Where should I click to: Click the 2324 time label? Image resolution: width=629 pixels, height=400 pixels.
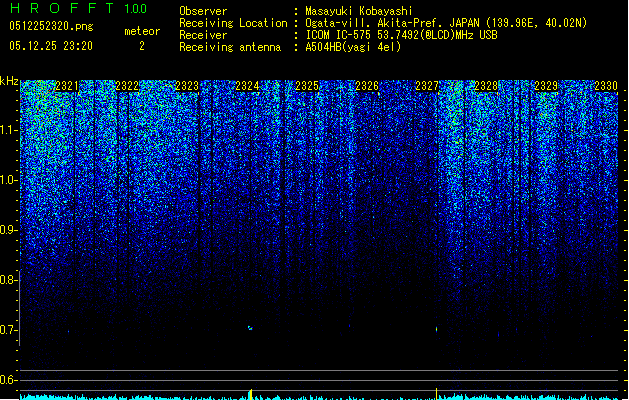coord(247,86)
